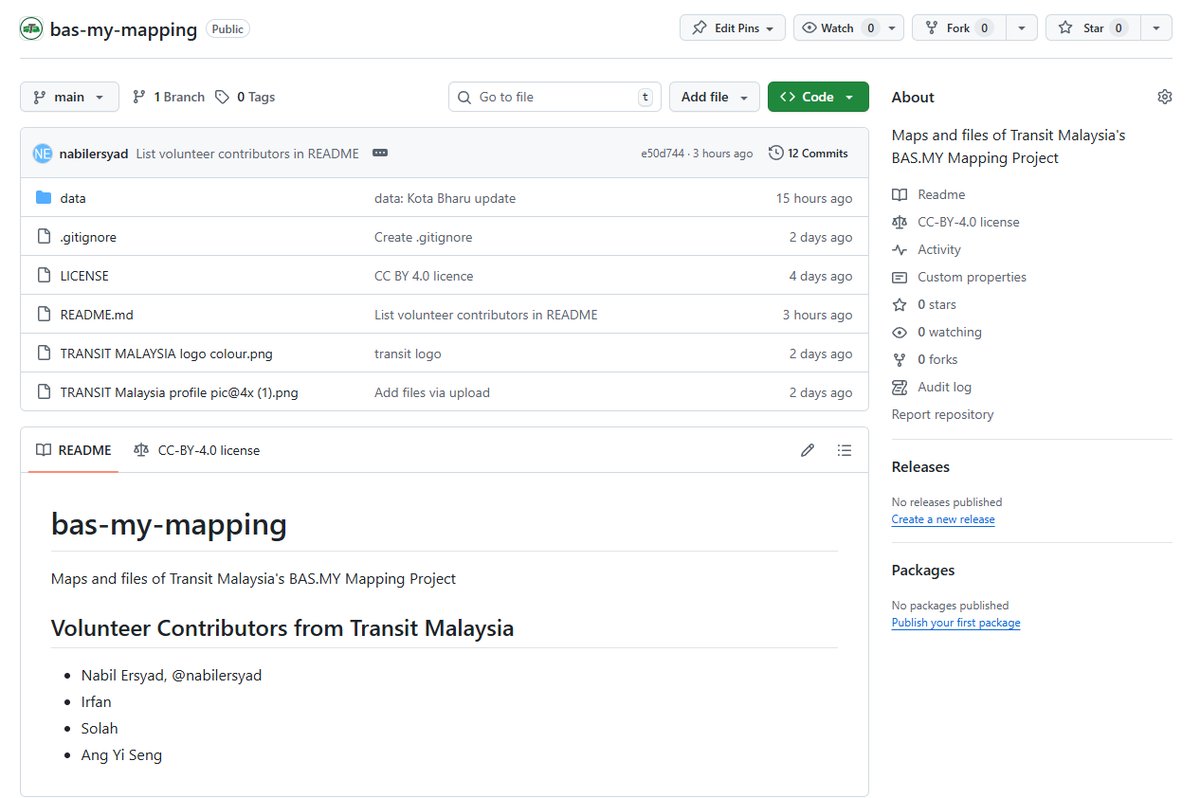This screenshot has height=798, width=1200.
Task: Switch to the CC-BY-4.0 license tab
Action: pos(197,450)
